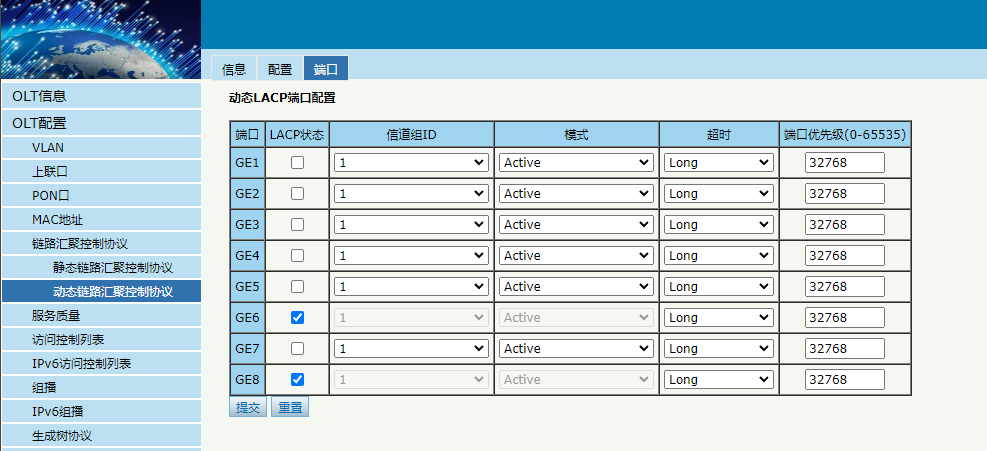Tick the GE4 LACP status checkbox
The image size is (987, 451).
297,255
